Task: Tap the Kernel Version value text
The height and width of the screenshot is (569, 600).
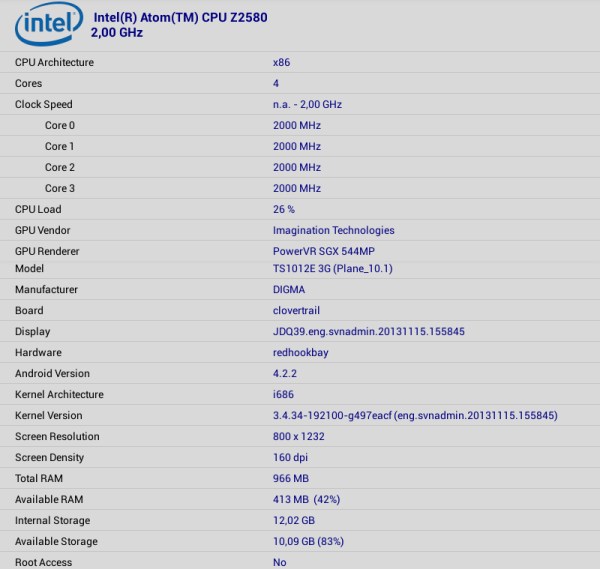Action: point(415,415)
